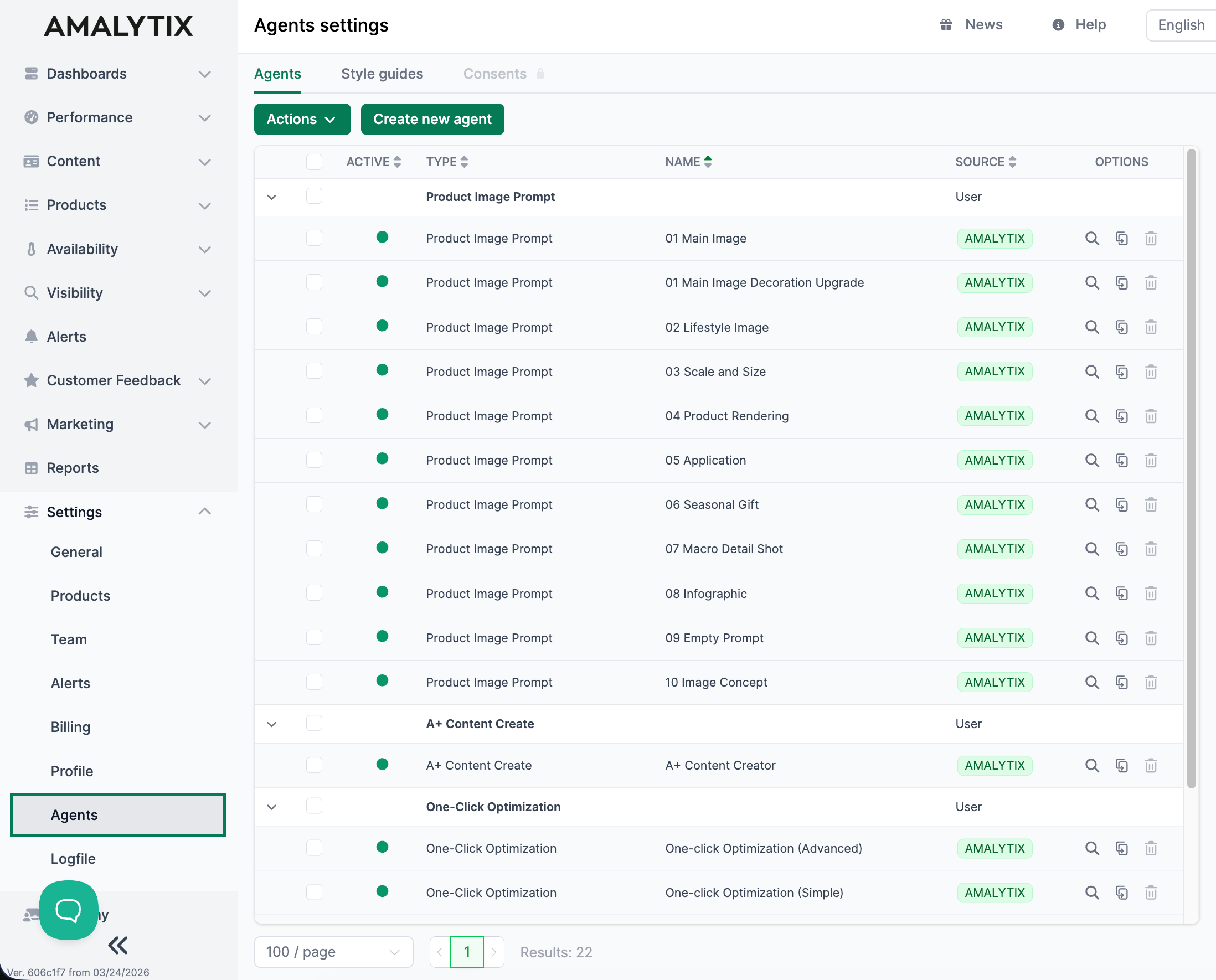Open the Actions dropdown
The height and width of the screenshot is (980, 1216).
tap(302, 119)
